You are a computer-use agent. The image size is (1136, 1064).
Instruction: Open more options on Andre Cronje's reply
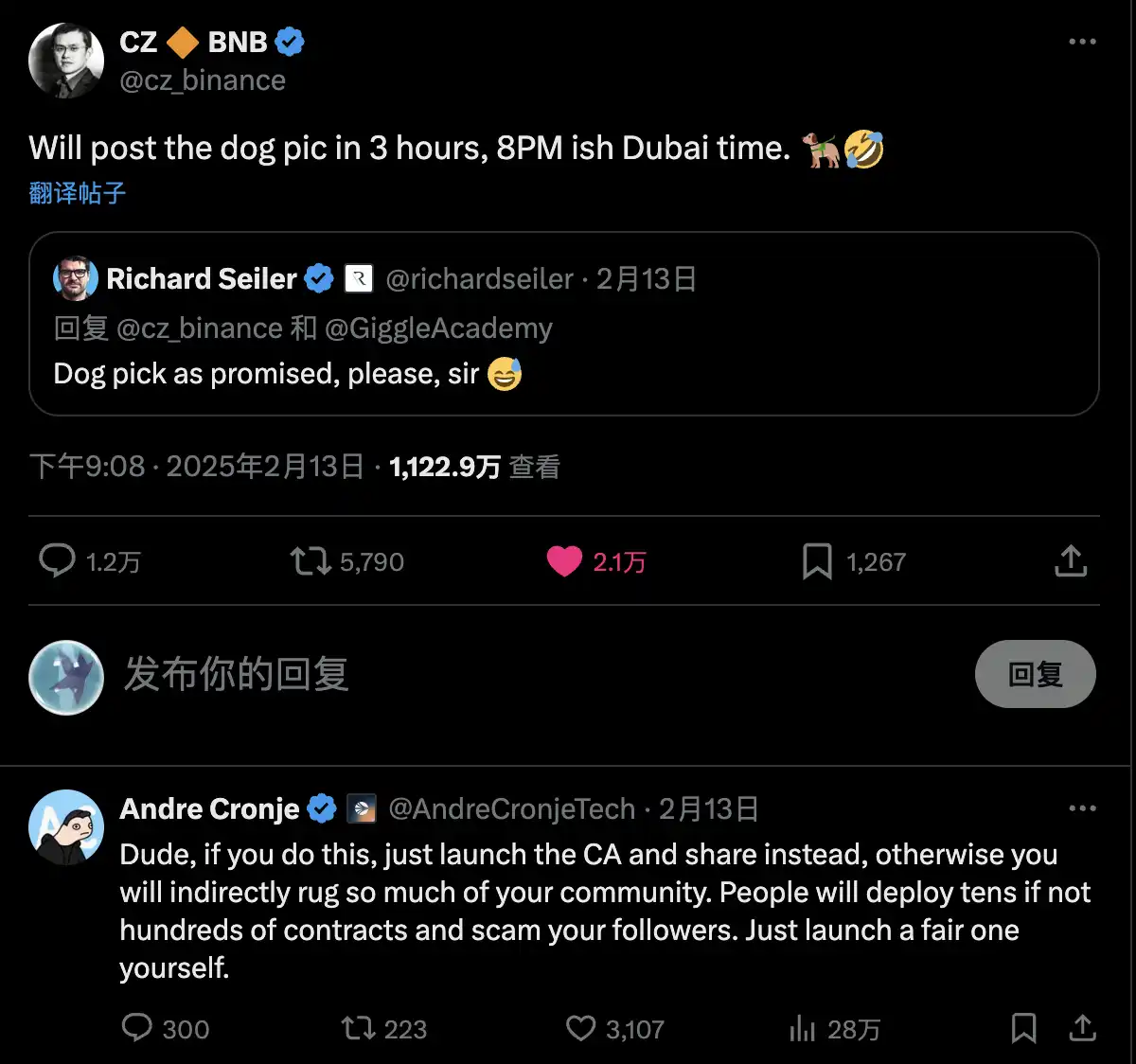1082,808
